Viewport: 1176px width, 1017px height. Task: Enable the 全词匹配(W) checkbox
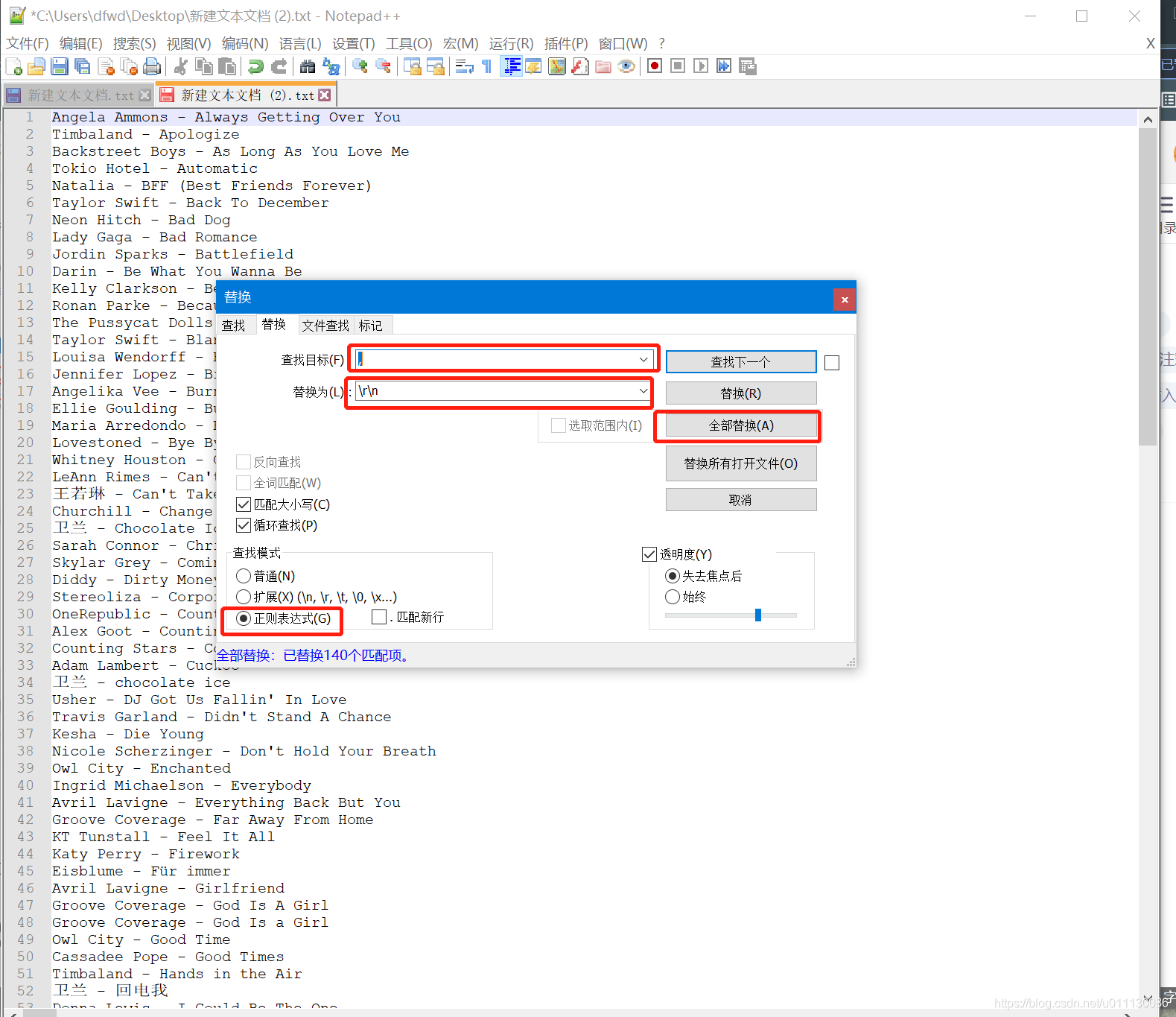pyautogui.click(x=244, y=483)
